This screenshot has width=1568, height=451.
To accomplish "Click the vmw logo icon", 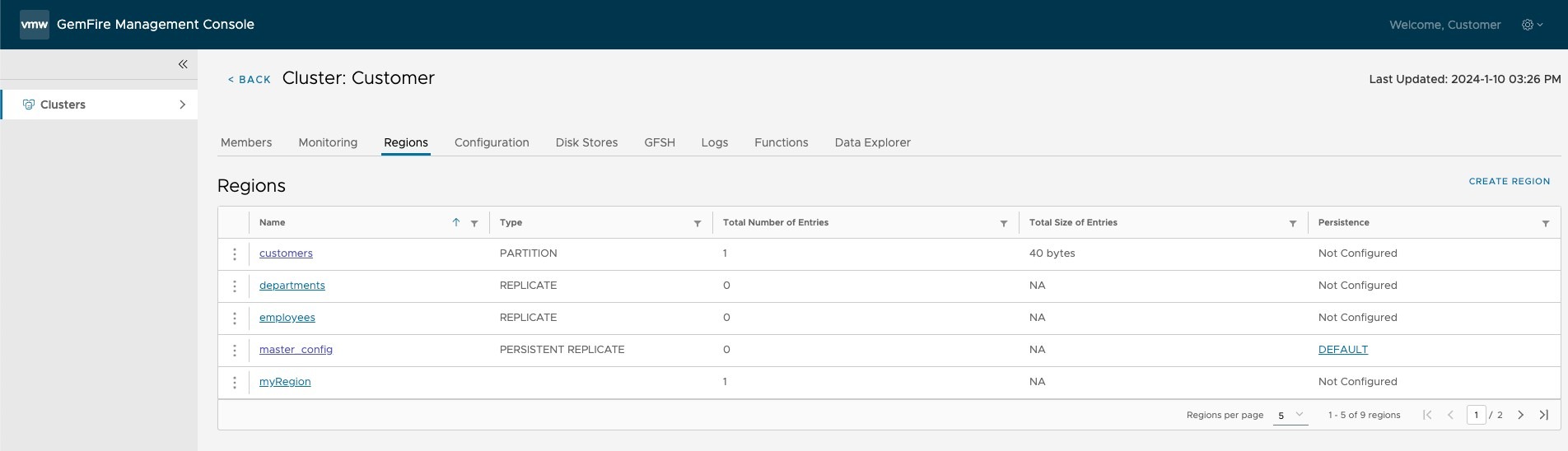I will point(35,25).
